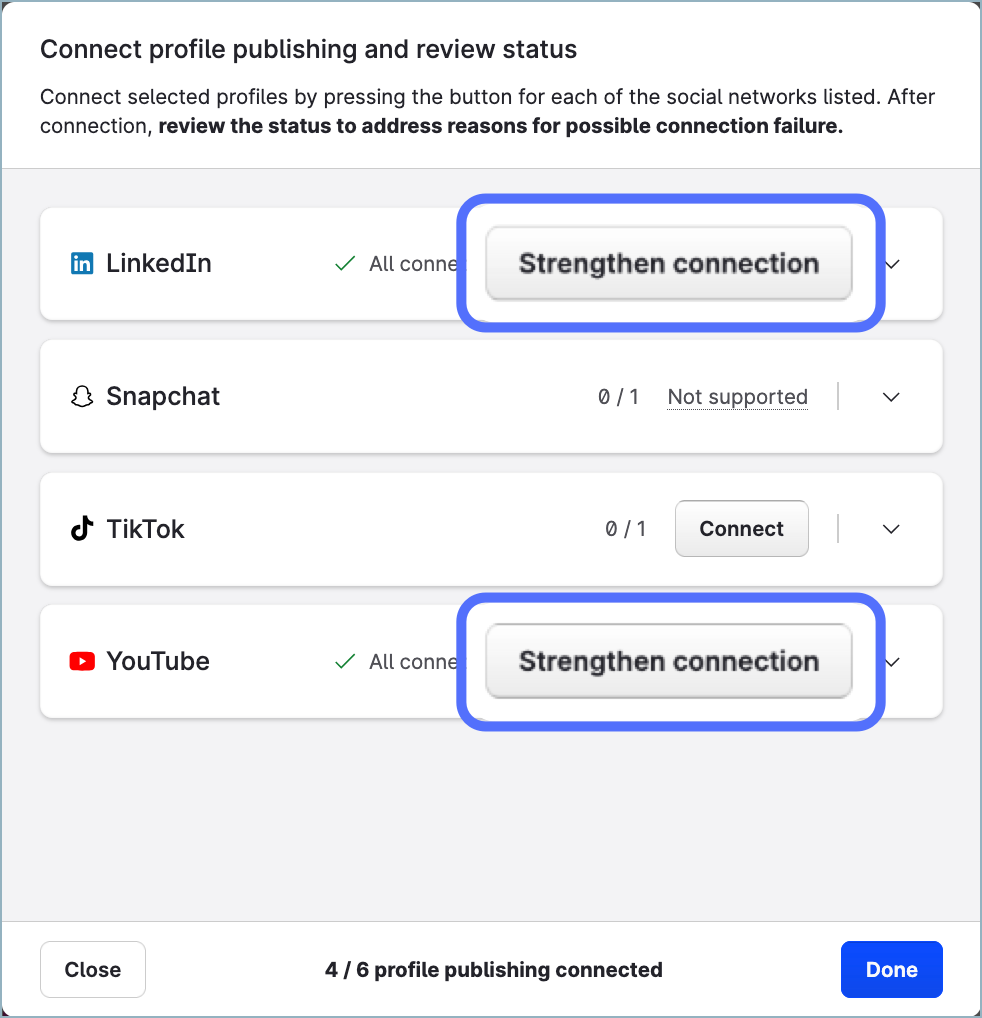Expand the YouTube row chevron
The image size is (982, 1018).
click(893, 662)
